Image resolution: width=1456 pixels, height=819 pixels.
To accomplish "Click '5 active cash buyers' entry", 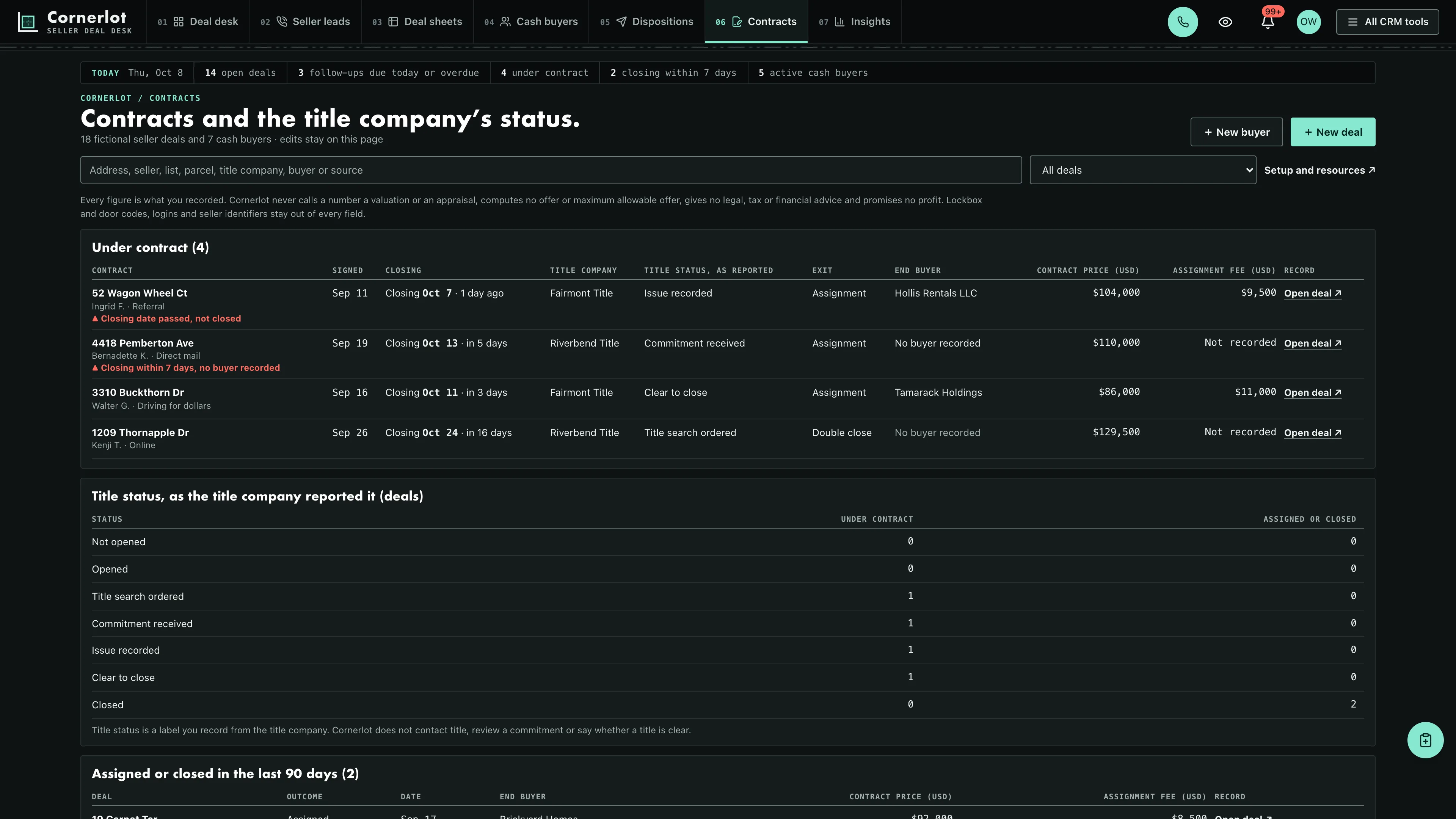I will [813, 73].
